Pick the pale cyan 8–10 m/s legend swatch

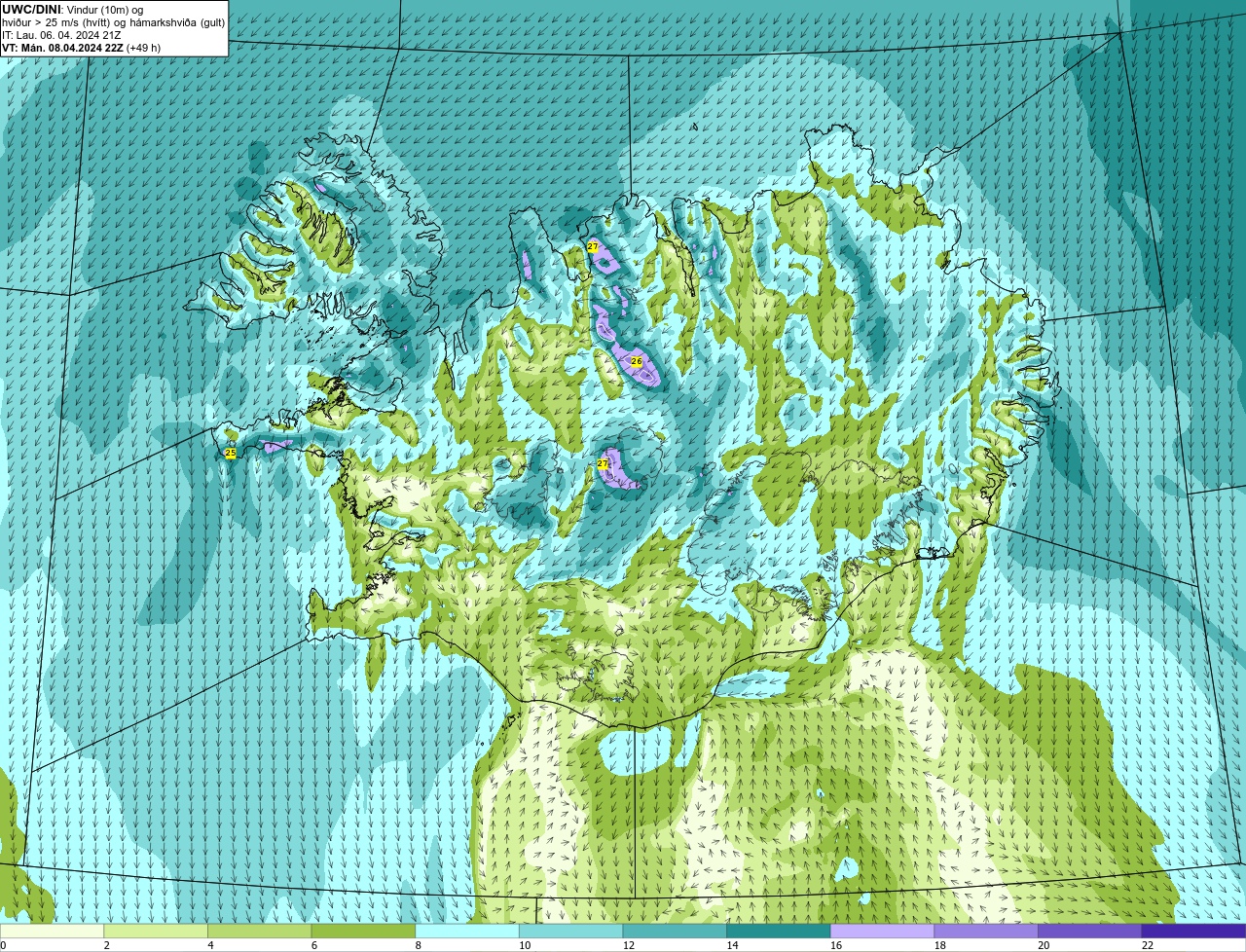(x=467, y=931)
